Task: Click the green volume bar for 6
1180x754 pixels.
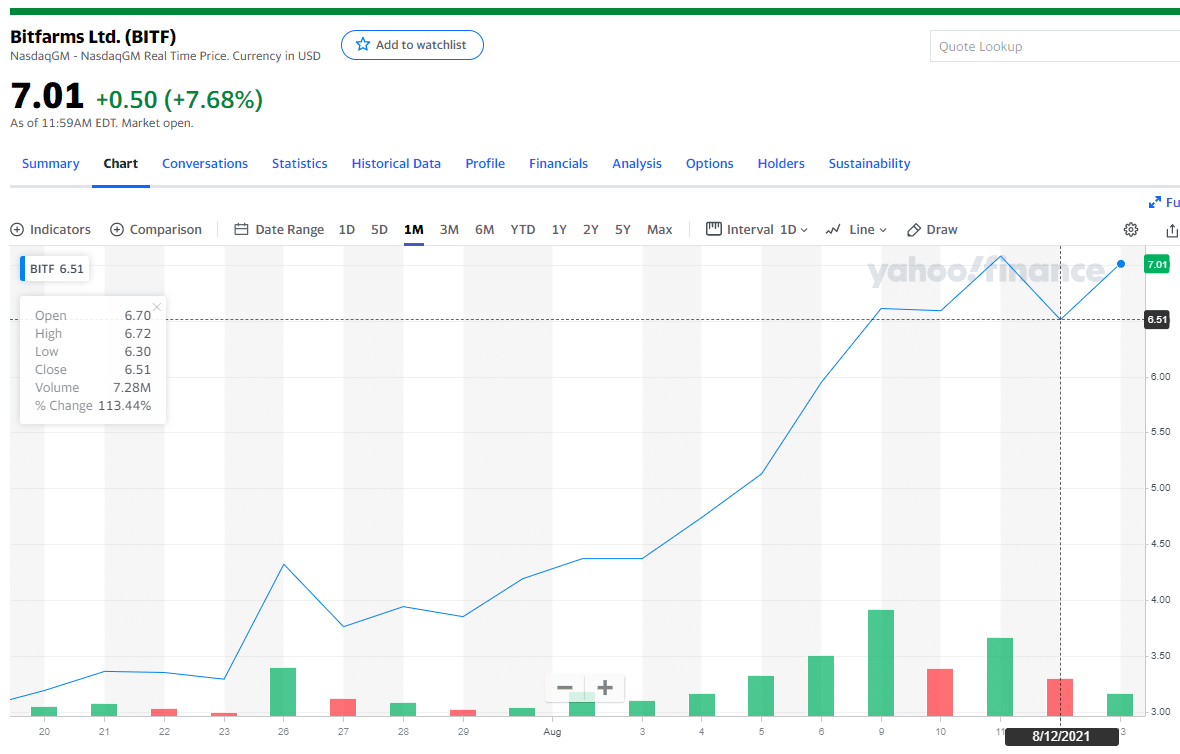Action: (821, 686)
